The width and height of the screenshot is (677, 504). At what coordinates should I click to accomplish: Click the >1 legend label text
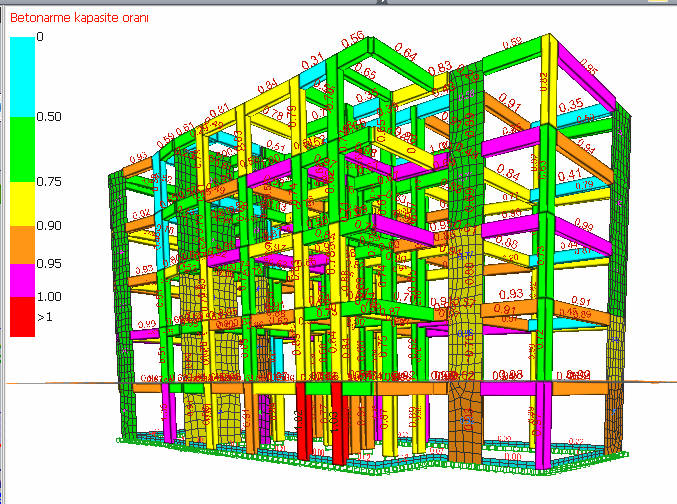(45, 316)
